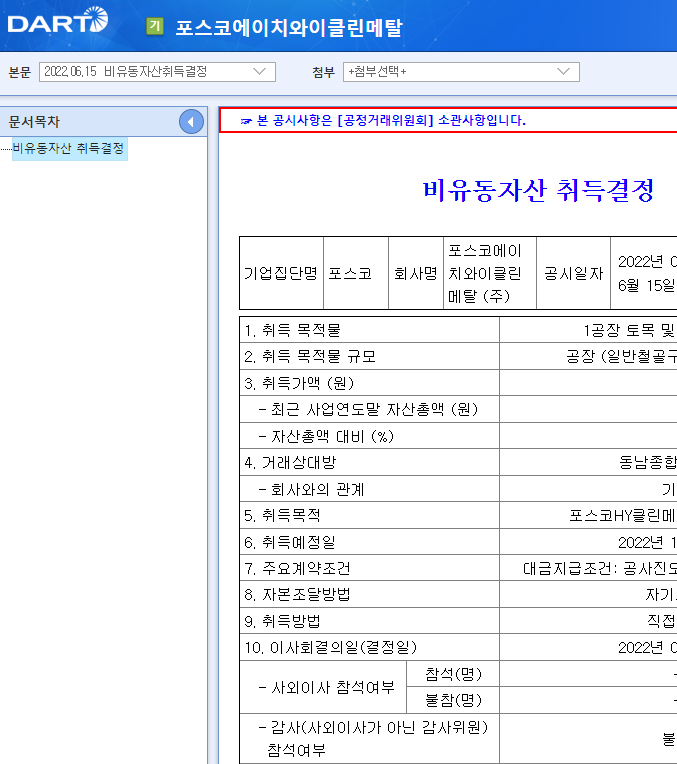Click the 회사명 header cell

pyautogui.click(x=416, y=273)
